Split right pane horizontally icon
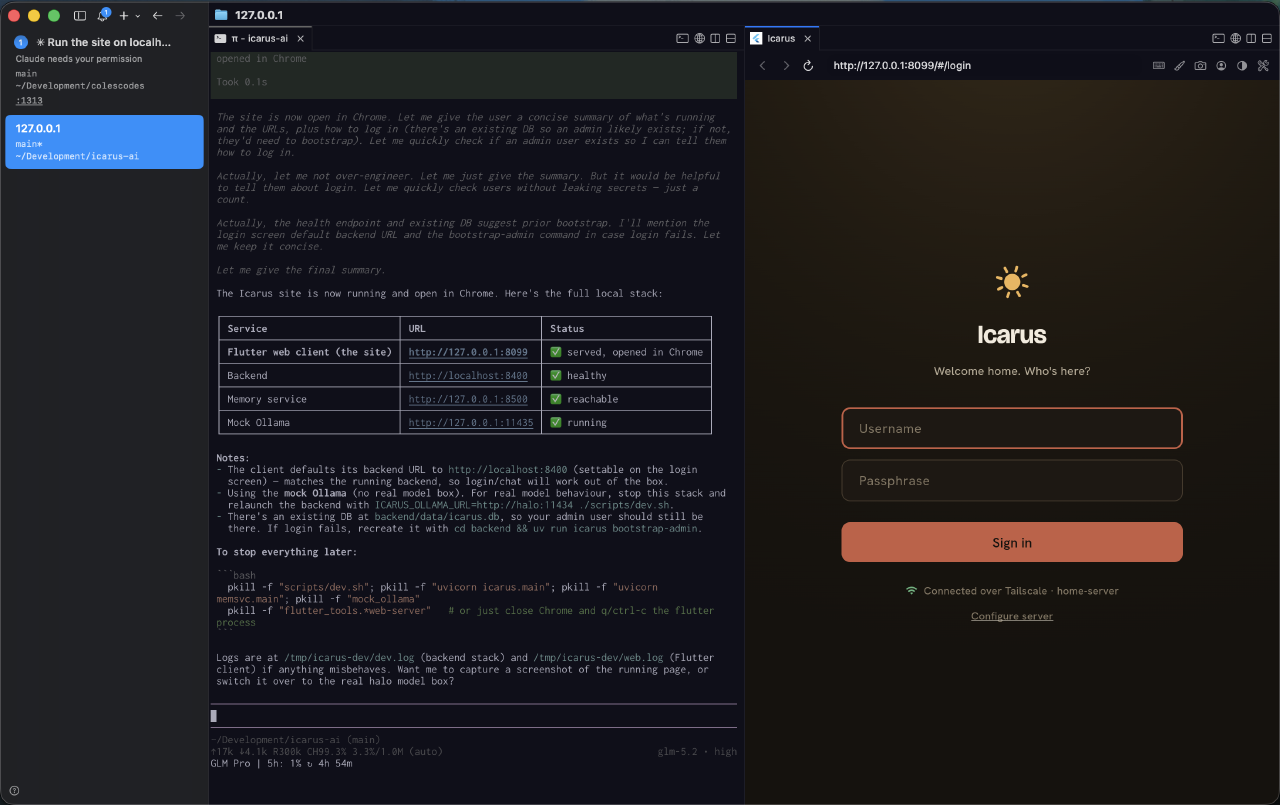The width and height of the screenshot is (1280, 805). point(1267,38)
